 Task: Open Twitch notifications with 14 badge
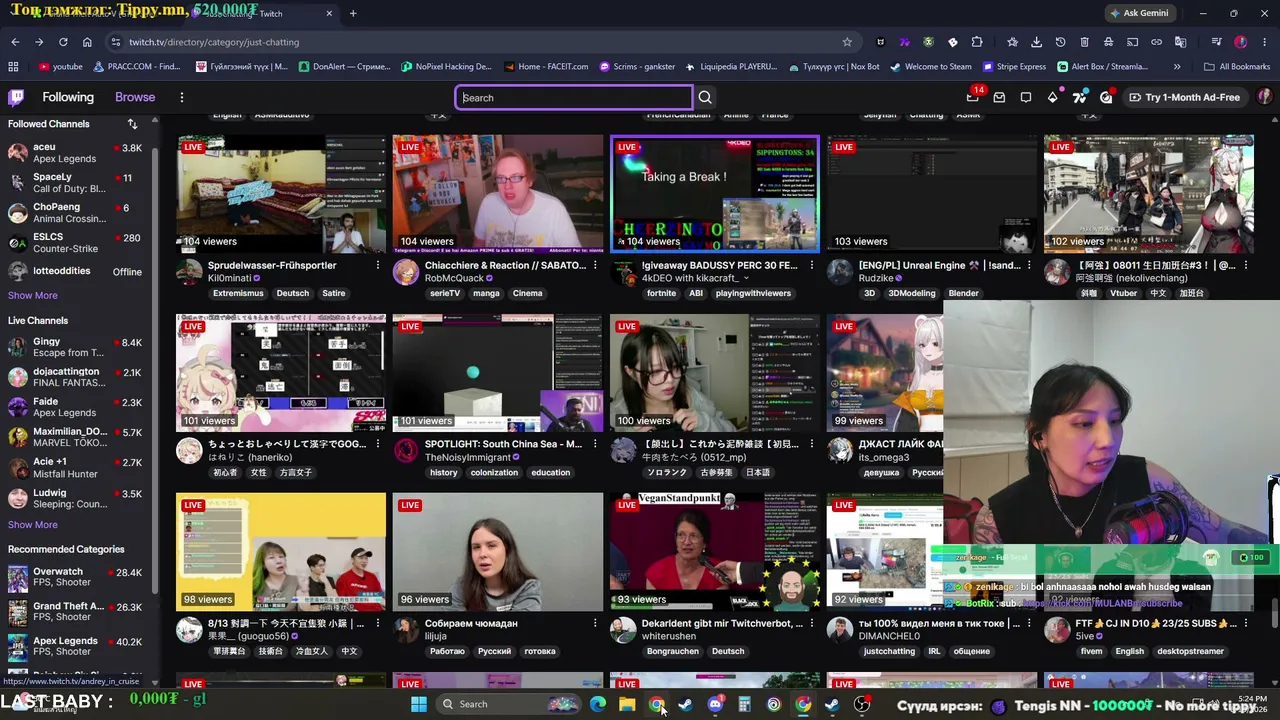coord(973,97)
